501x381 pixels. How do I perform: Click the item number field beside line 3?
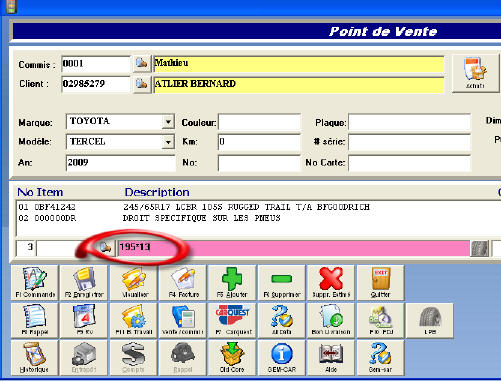click(67, 248)
